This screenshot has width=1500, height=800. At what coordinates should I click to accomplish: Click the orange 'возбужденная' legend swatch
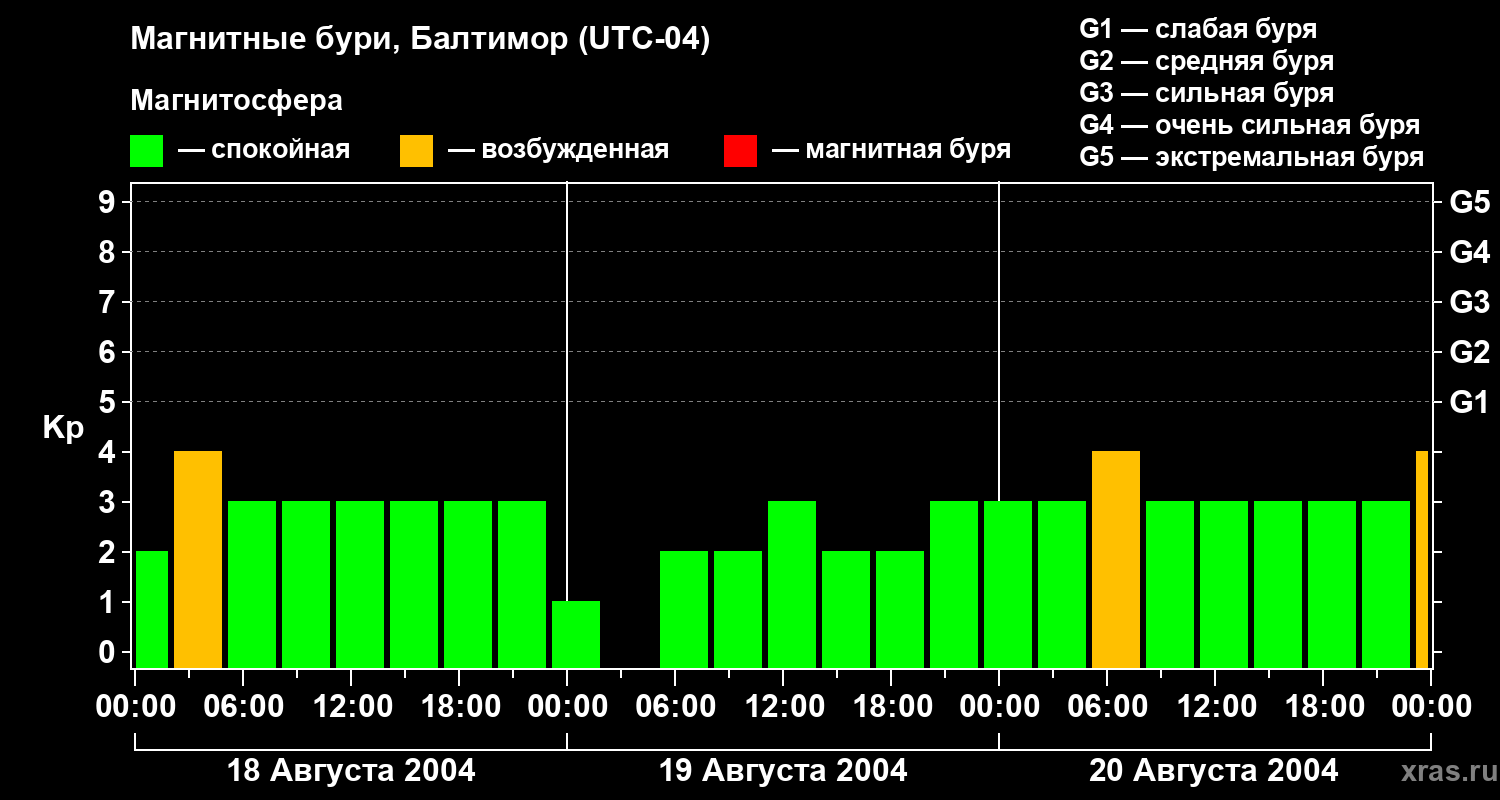tap(417, 151)
